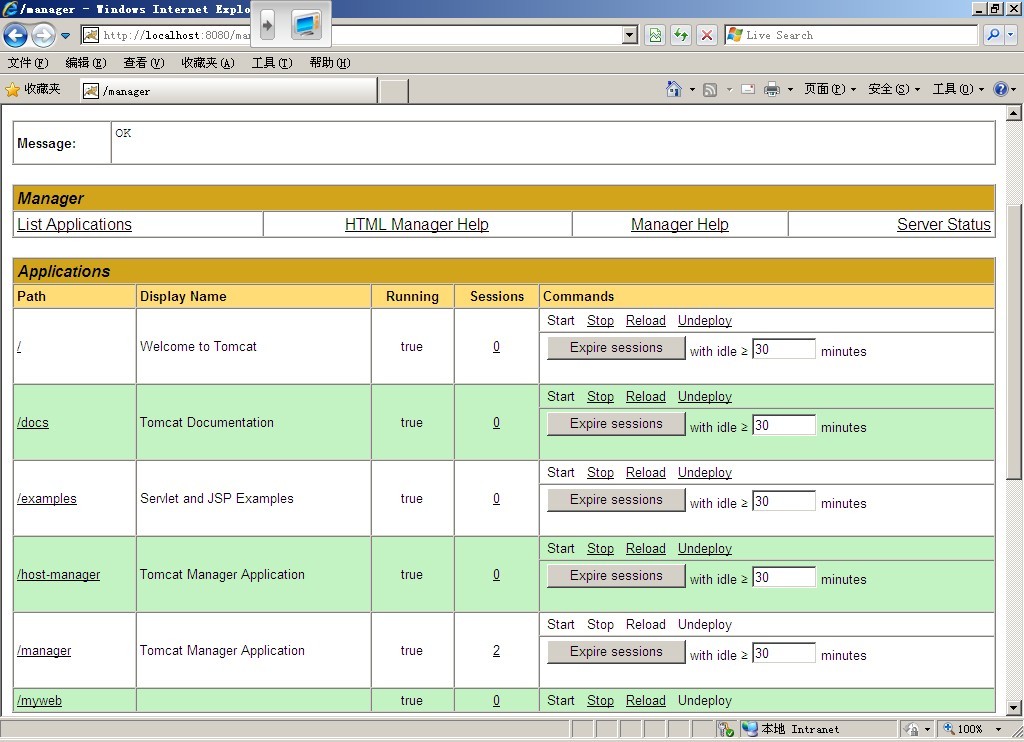1024x742 pixels.
Task: Click idle minutes field for /docs
Action: [x=784, y=425]
